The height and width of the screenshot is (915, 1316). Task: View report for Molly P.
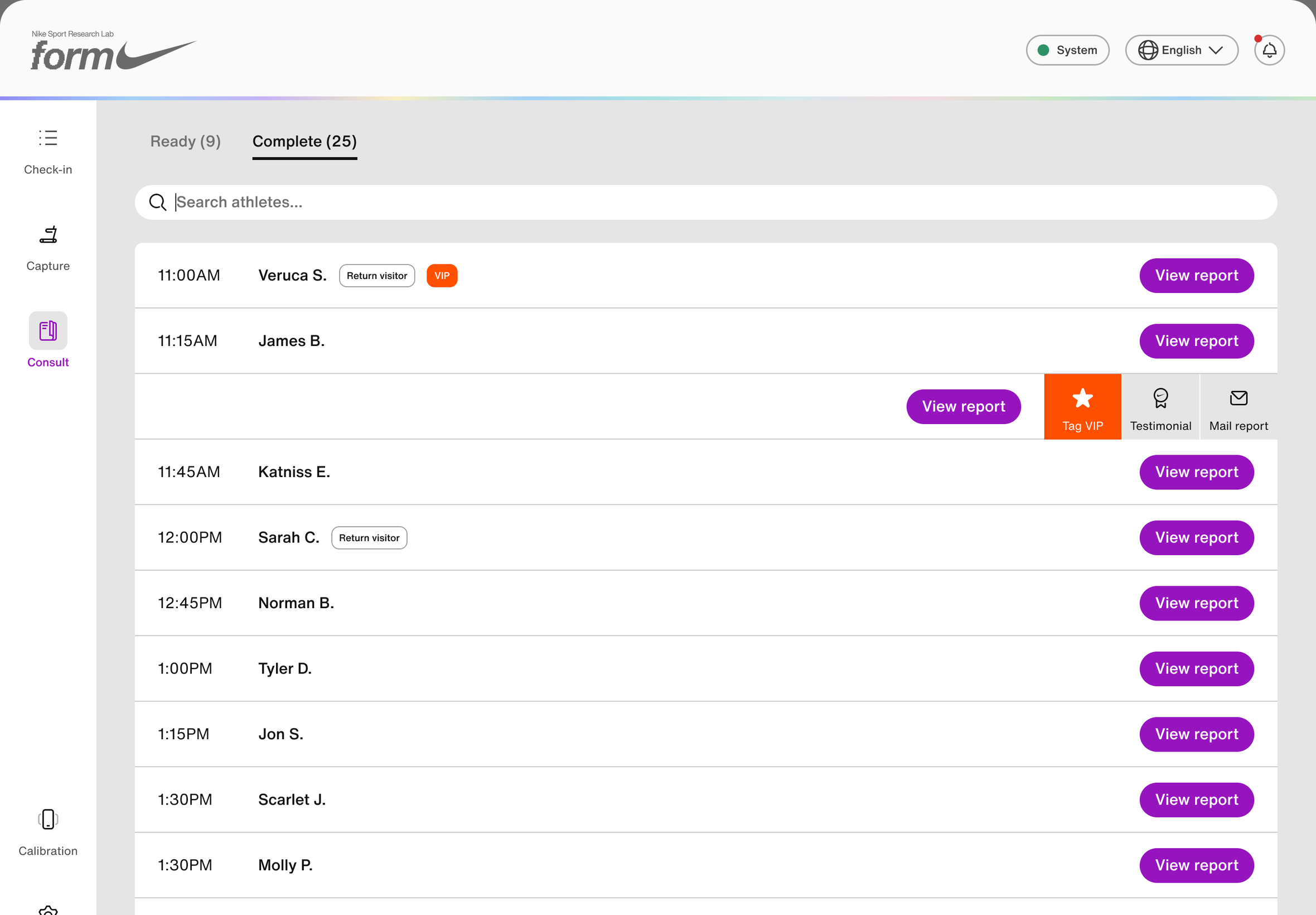tap(1196, 866)
